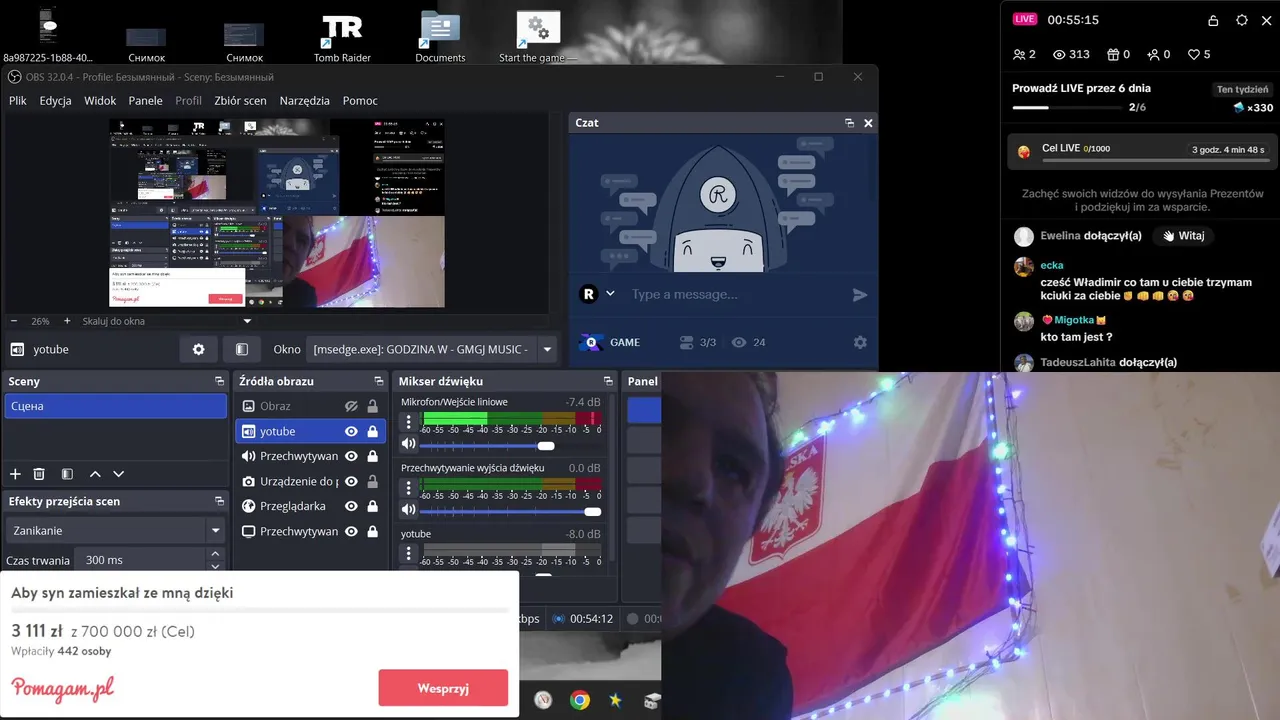Click Witaj greeting button for Ewelina
This screenshot has width=1280, height=720.
click(1183, 236)
